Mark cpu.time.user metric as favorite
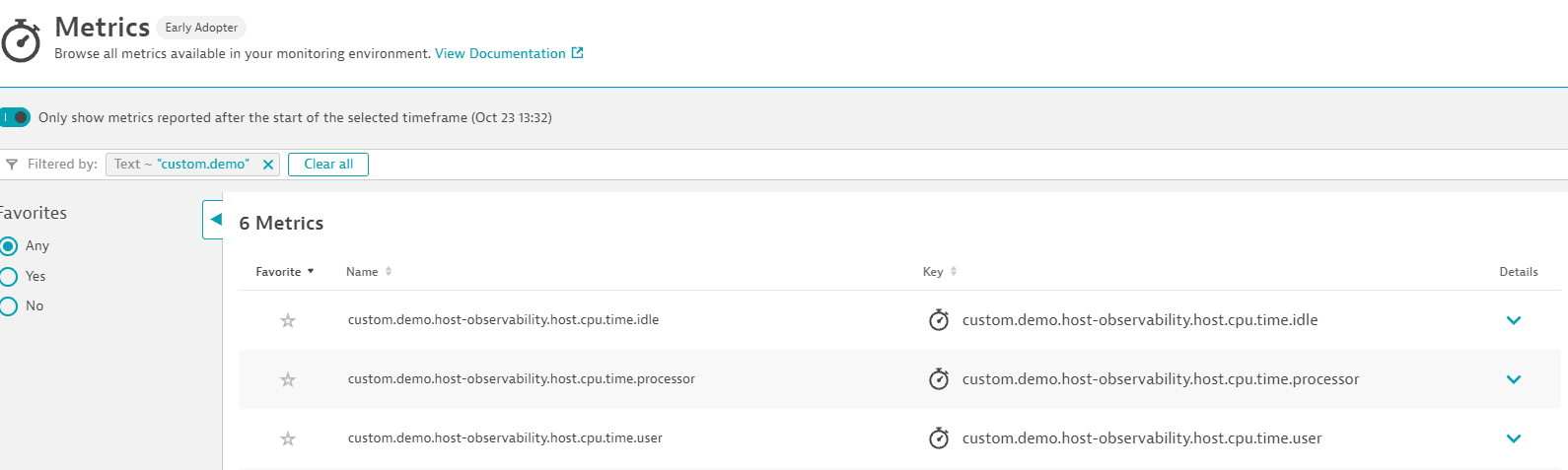The width and height of the screenshot is (1568, 470). (288, 438)
